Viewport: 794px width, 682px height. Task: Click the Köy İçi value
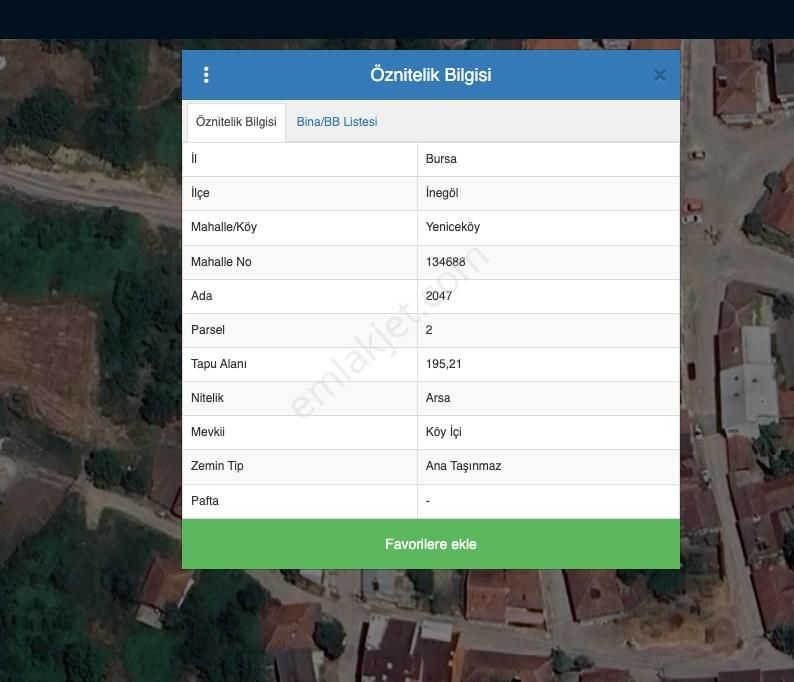pyautogui.click(x=444, y=432)
